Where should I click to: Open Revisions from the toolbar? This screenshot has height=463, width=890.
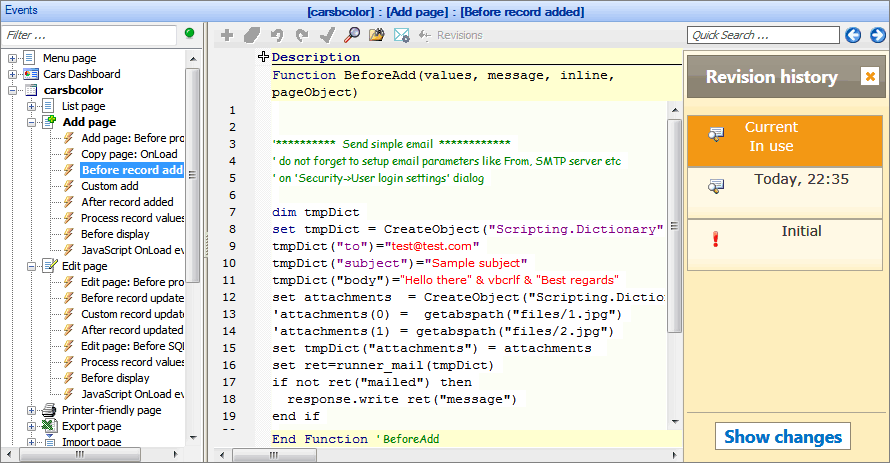click(451, 35)
